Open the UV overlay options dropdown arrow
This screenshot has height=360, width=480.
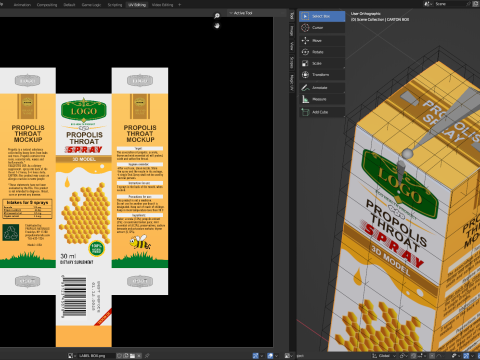pos(276,356)
